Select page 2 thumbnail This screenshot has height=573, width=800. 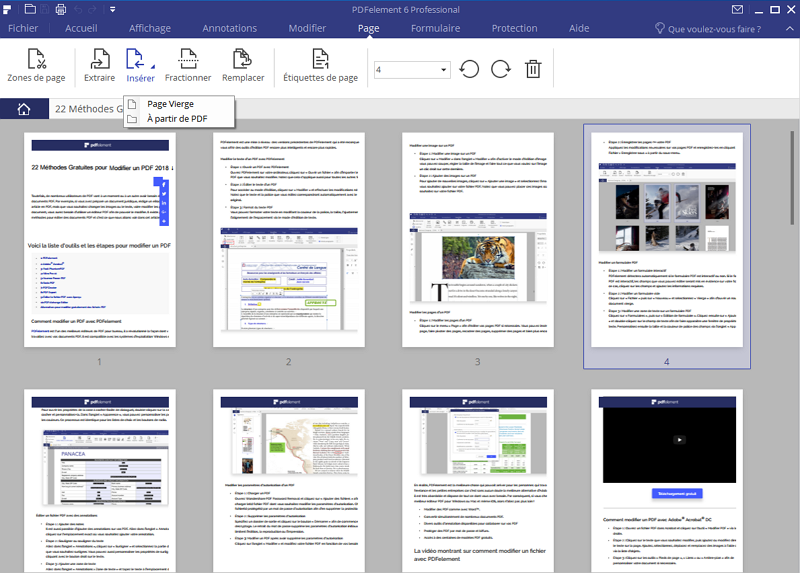pyautogui.click(x=288, y=240)
